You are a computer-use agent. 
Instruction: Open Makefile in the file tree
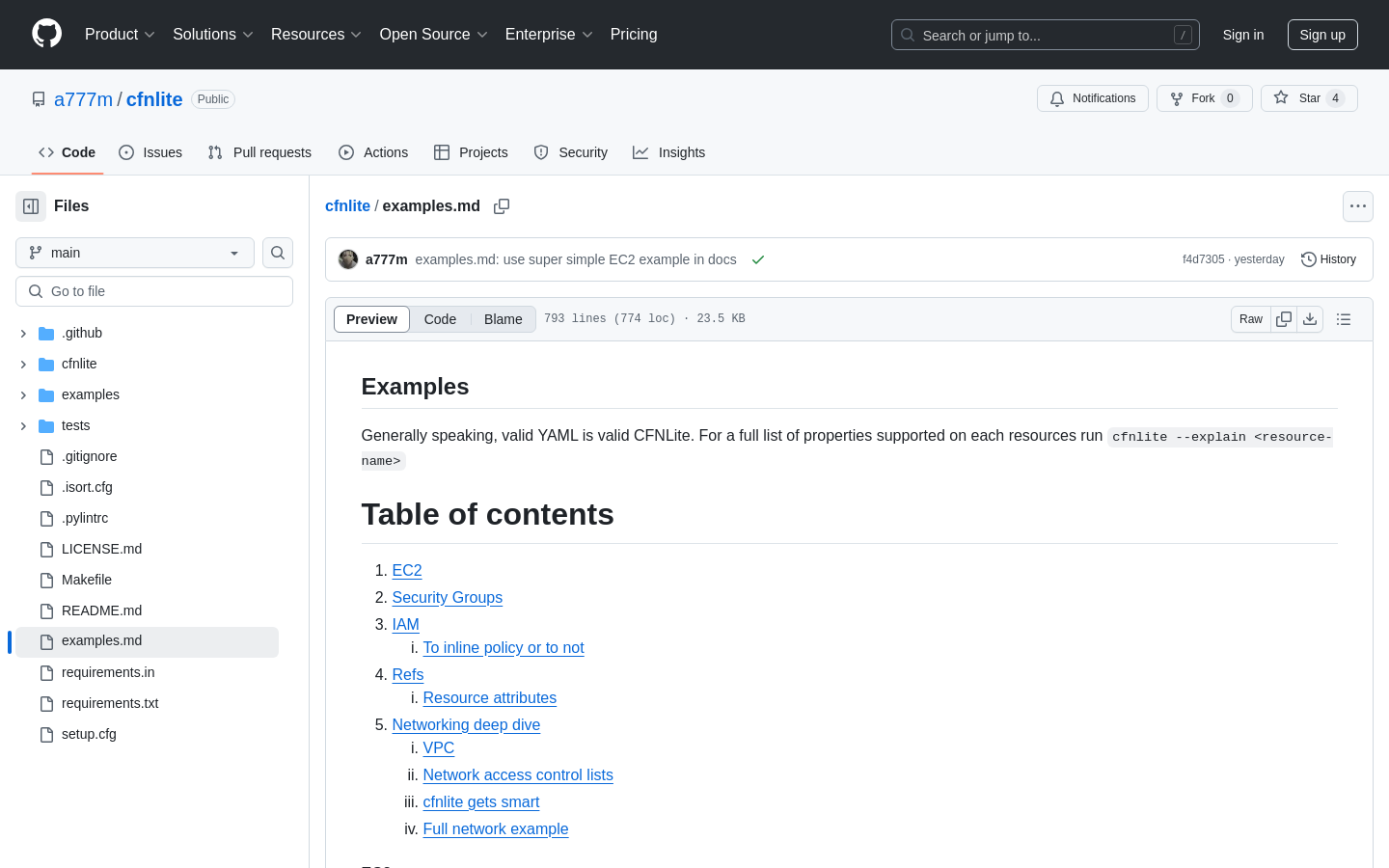tap(87, 580)
